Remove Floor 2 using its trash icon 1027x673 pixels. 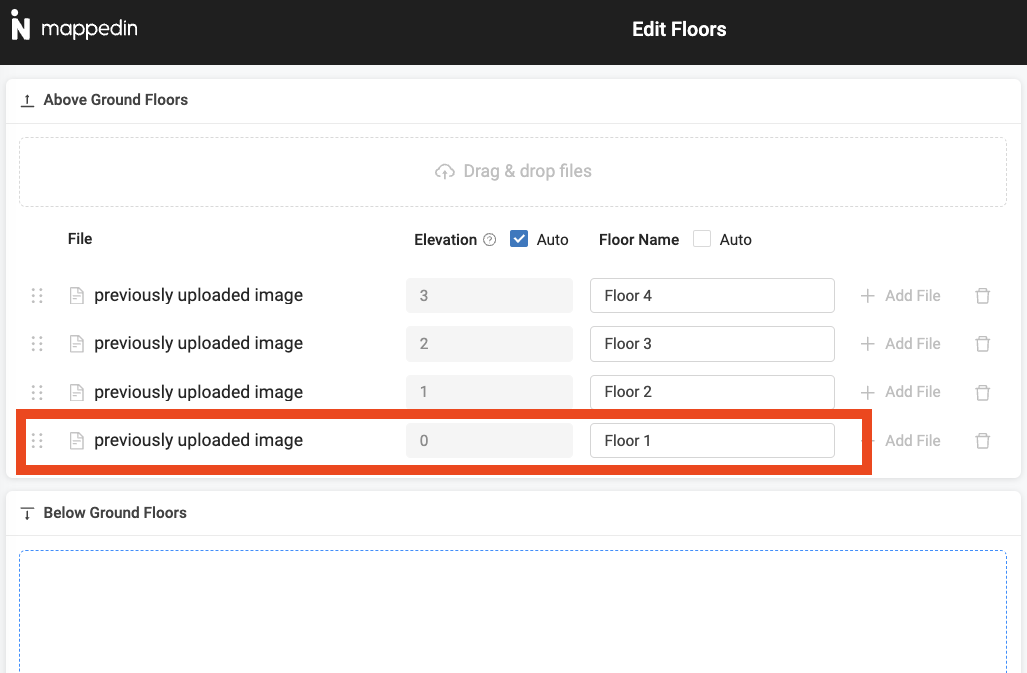click(982, 392)
